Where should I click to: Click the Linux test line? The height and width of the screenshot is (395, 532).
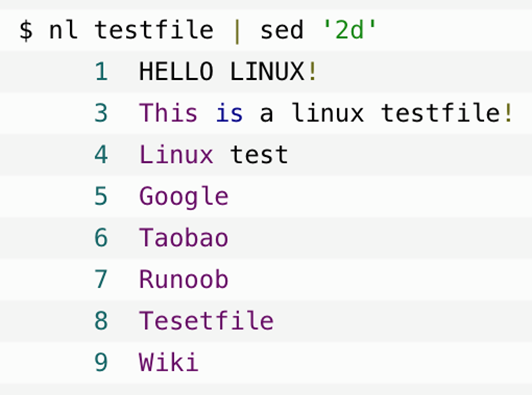(214, 155)
